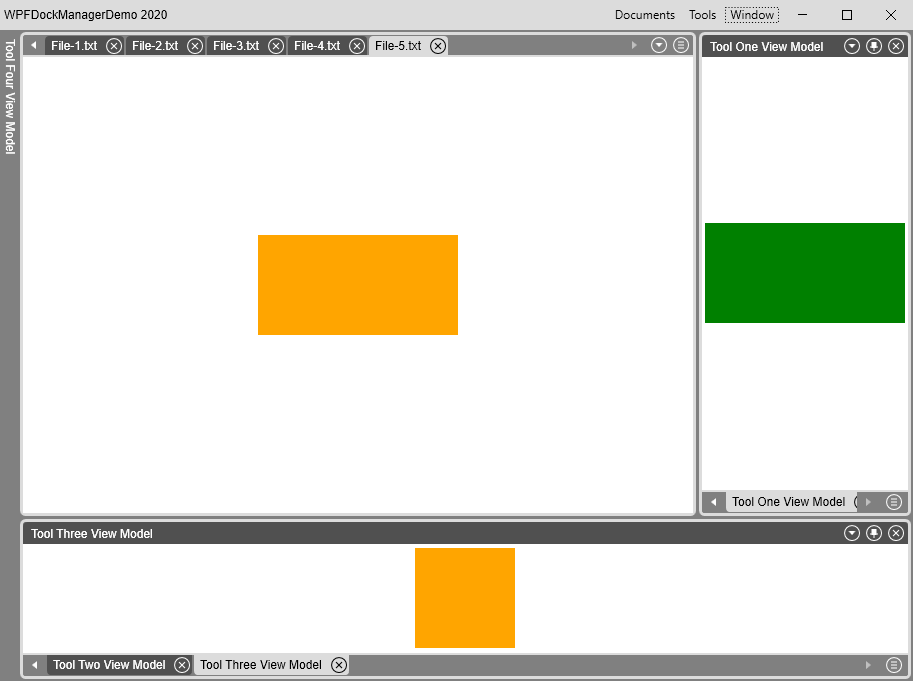Close the File-3.txt tab

click(276, 46)
